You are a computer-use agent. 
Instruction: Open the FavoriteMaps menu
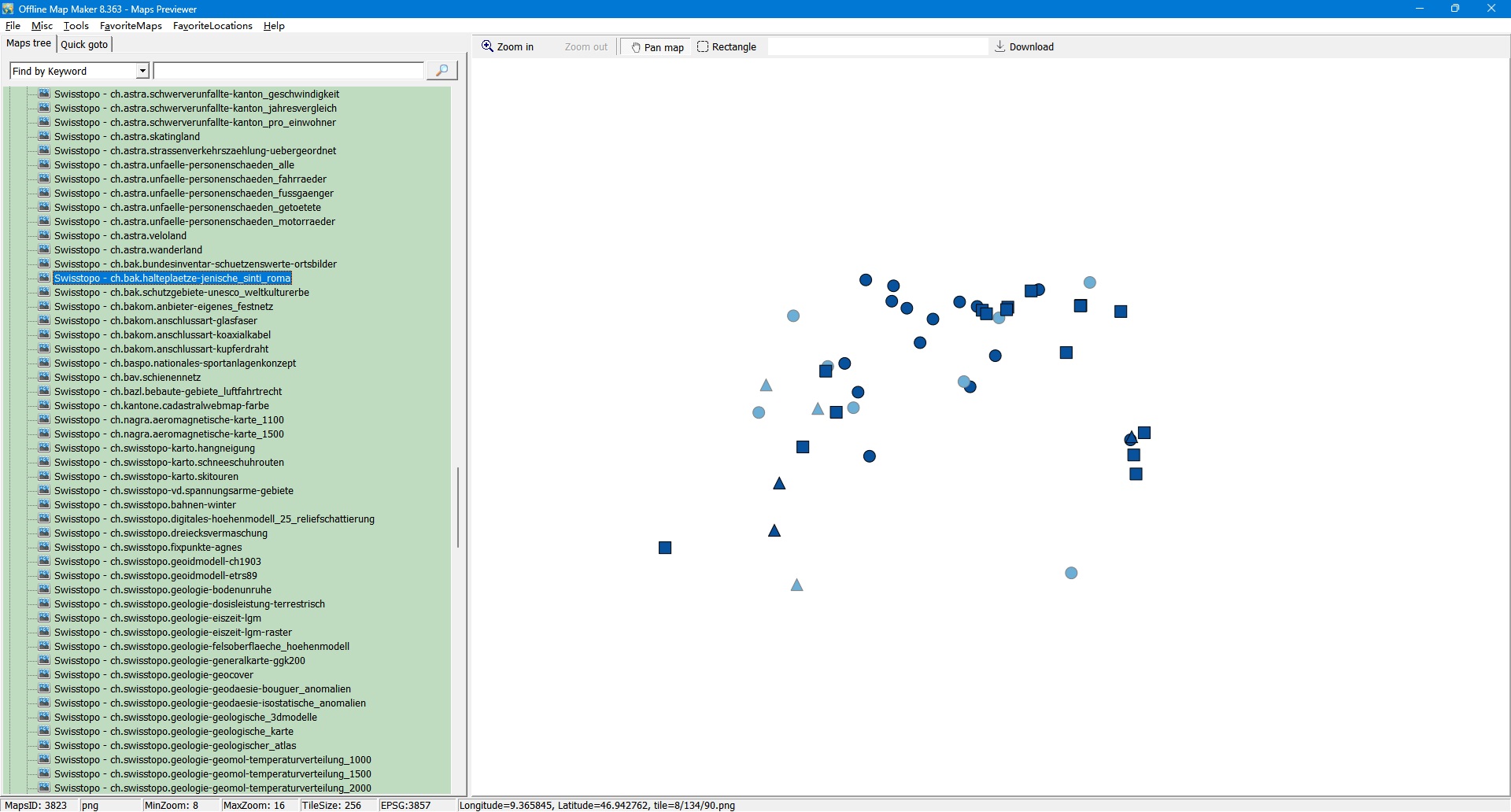pyautogui.click(x=131, y=26)
